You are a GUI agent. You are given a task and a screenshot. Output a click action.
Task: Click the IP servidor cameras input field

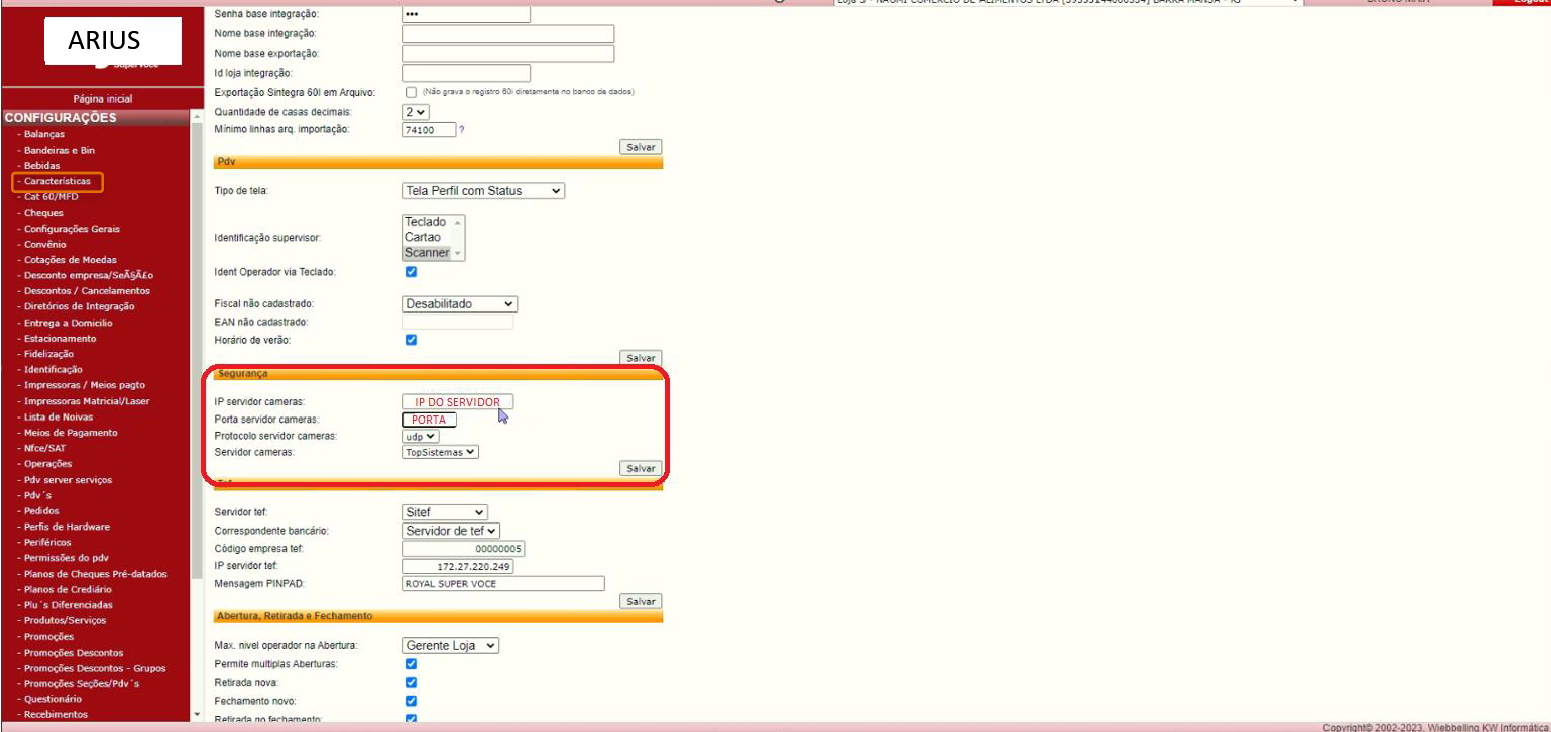(x=457, y=402)
